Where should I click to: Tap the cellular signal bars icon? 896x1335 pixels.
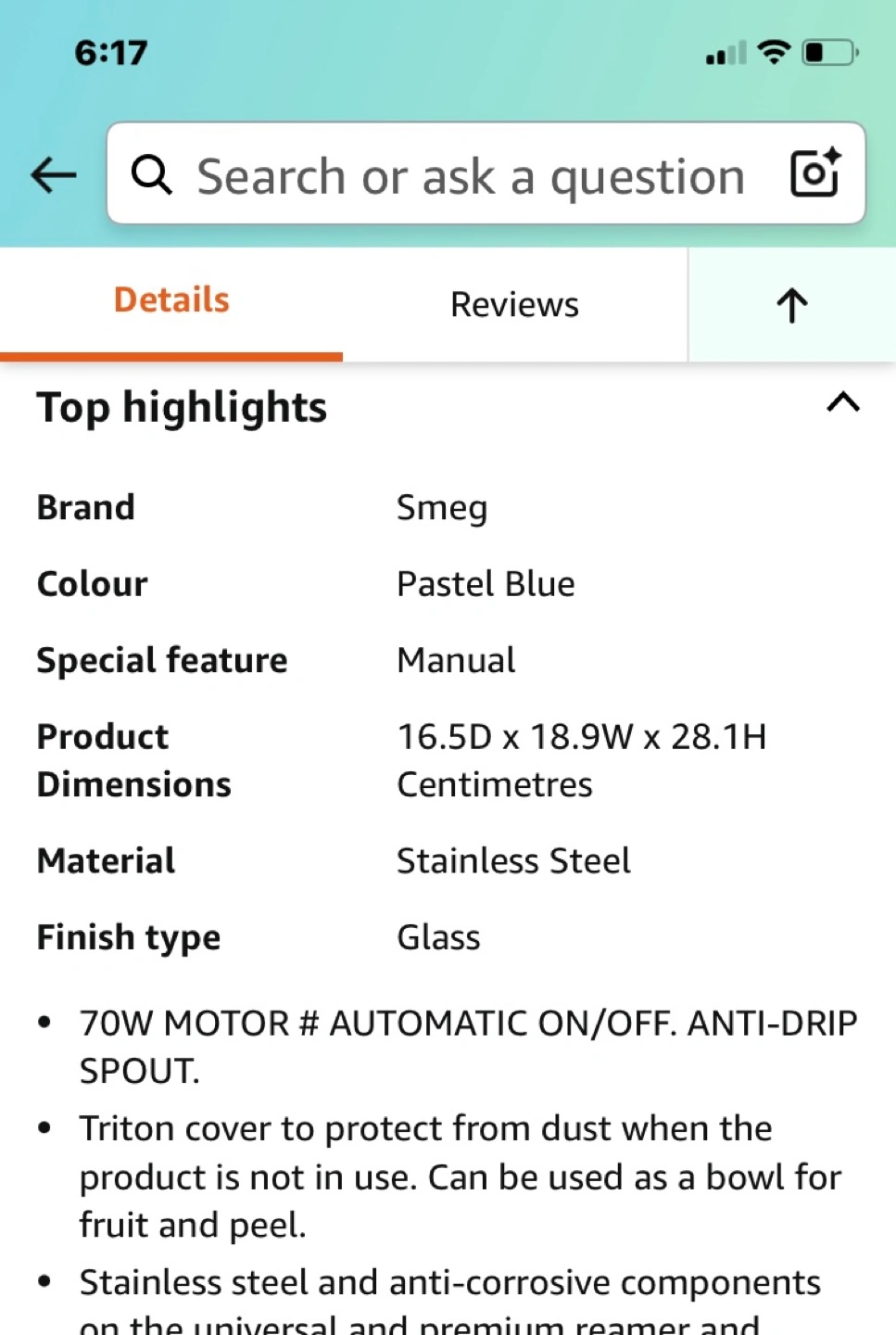(x=725, y=54)
